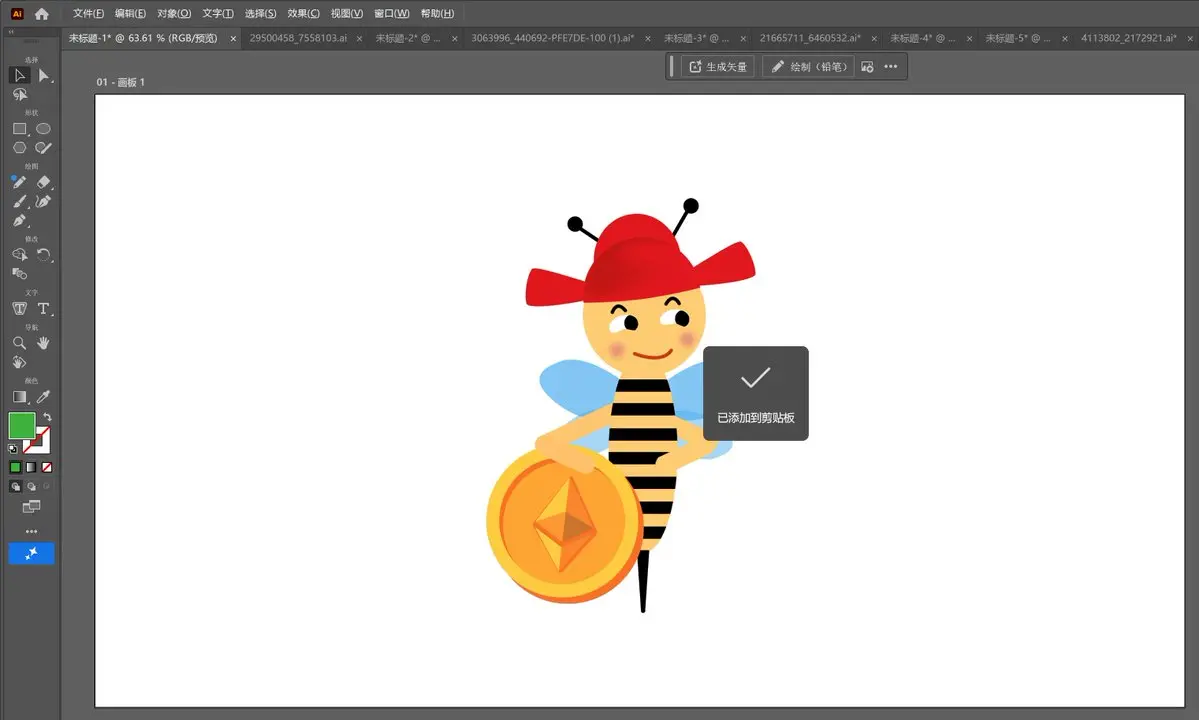Pick the Ellipse shape tool

click(43, 129)
